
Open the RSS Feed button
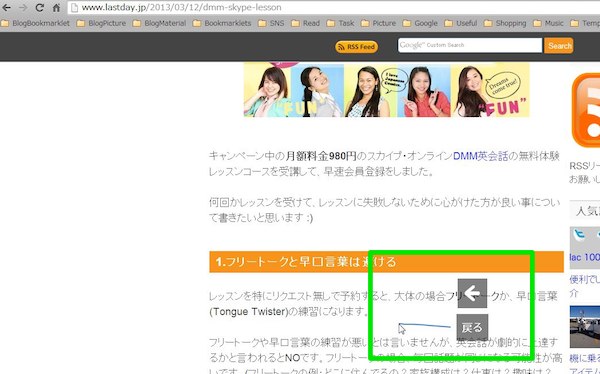point(357,47)
